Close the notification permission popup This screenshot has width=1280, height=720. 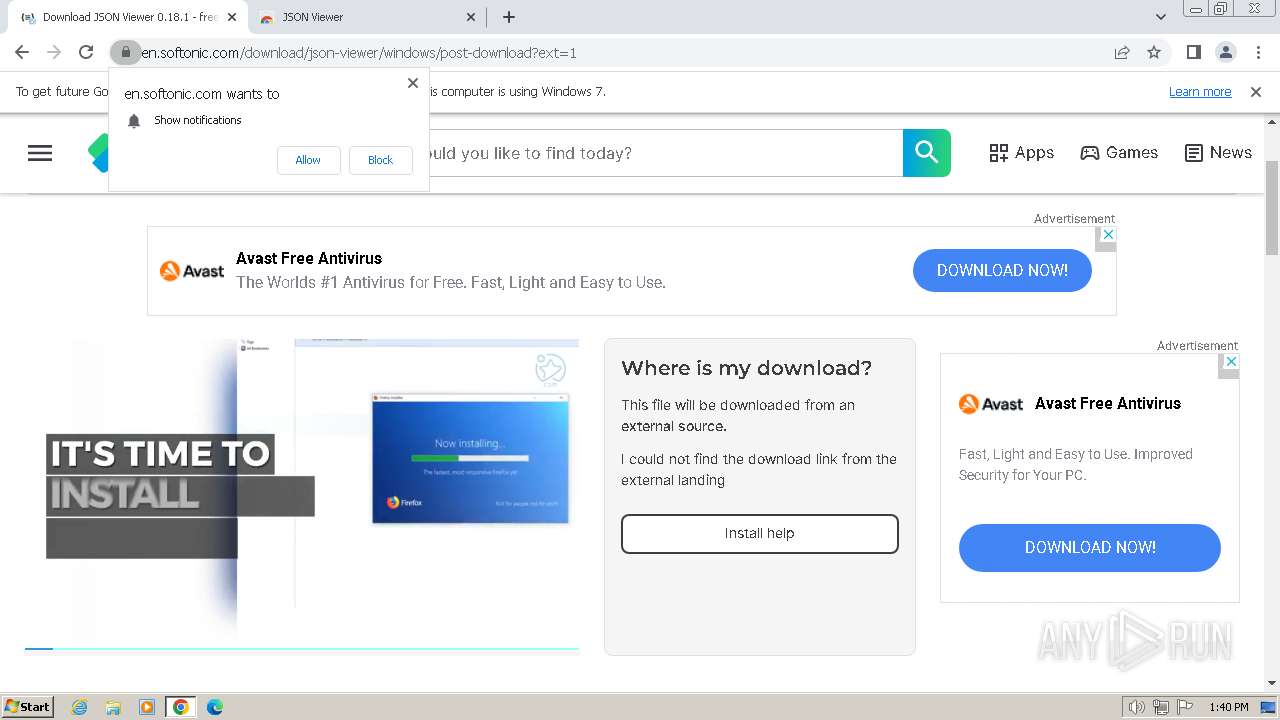pos(413,83)
